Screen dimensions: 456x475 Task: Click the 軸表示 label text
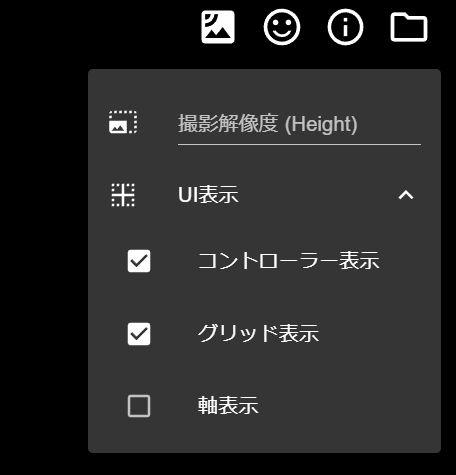coord(228,406)
